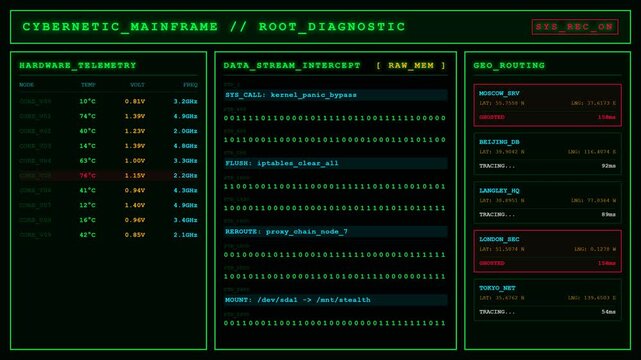Click the binary row under the MOUNT line
Image resolution: width=641 pixels, height=360 pixels.
coord(335,323)
